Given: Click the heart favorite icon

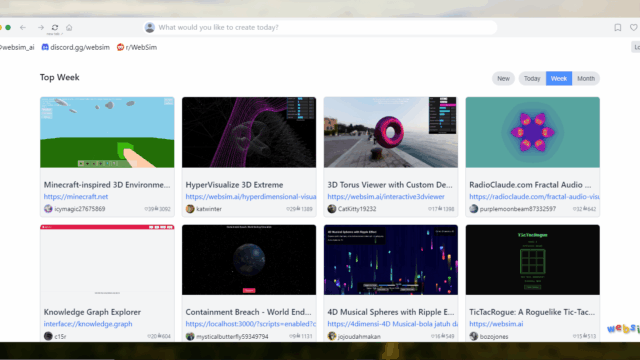Looking at the screenshot, I should [633, 27].
